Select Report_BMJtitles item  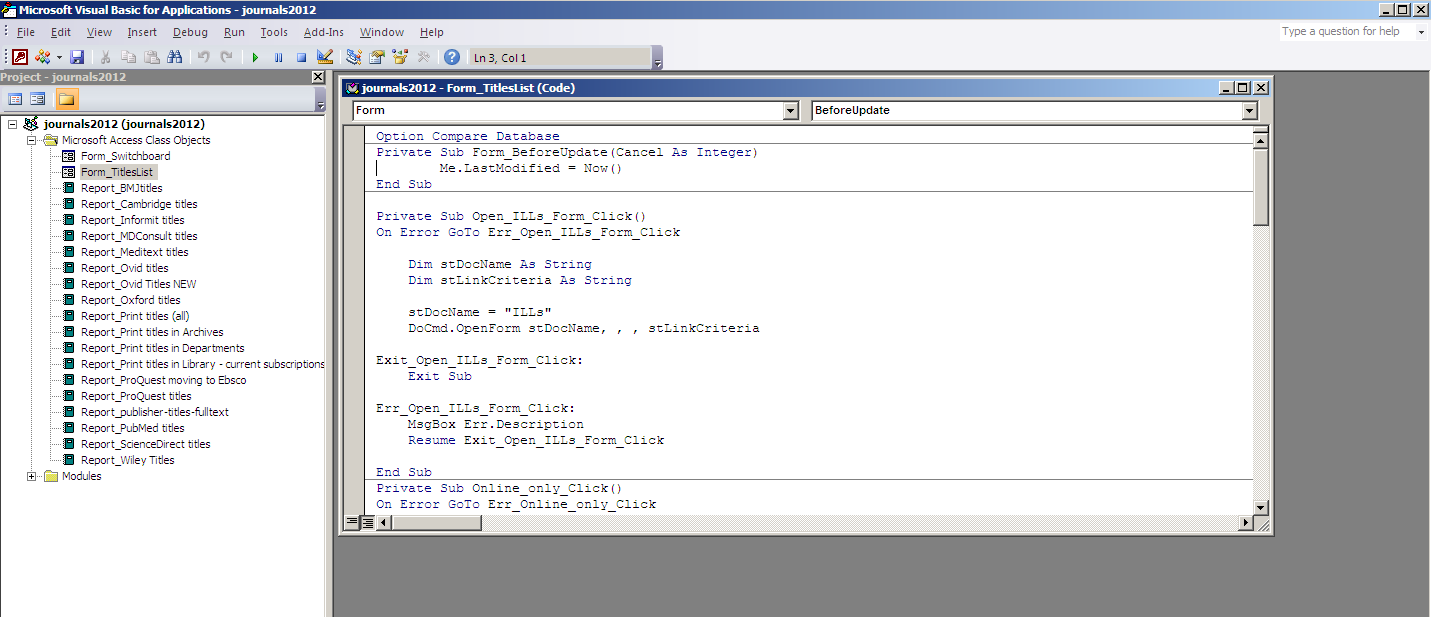[x=121, y=188]
